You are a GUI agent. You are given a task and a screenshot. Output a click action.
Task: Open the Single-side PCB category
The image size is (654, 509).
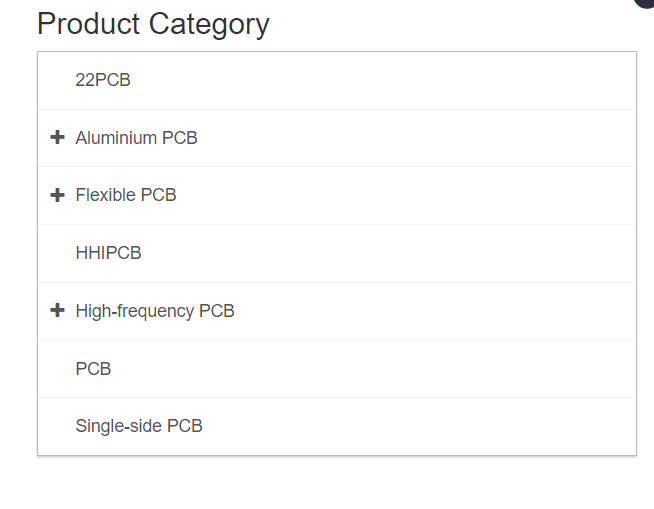click(139, 426)
